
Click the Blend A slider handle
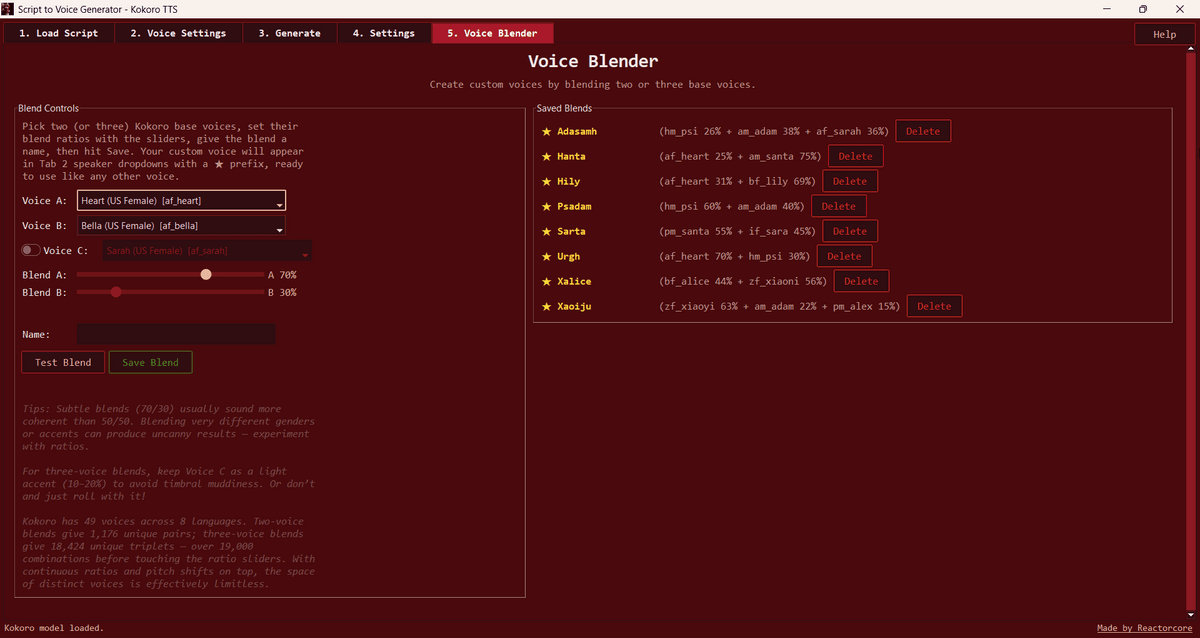(206, 274)
